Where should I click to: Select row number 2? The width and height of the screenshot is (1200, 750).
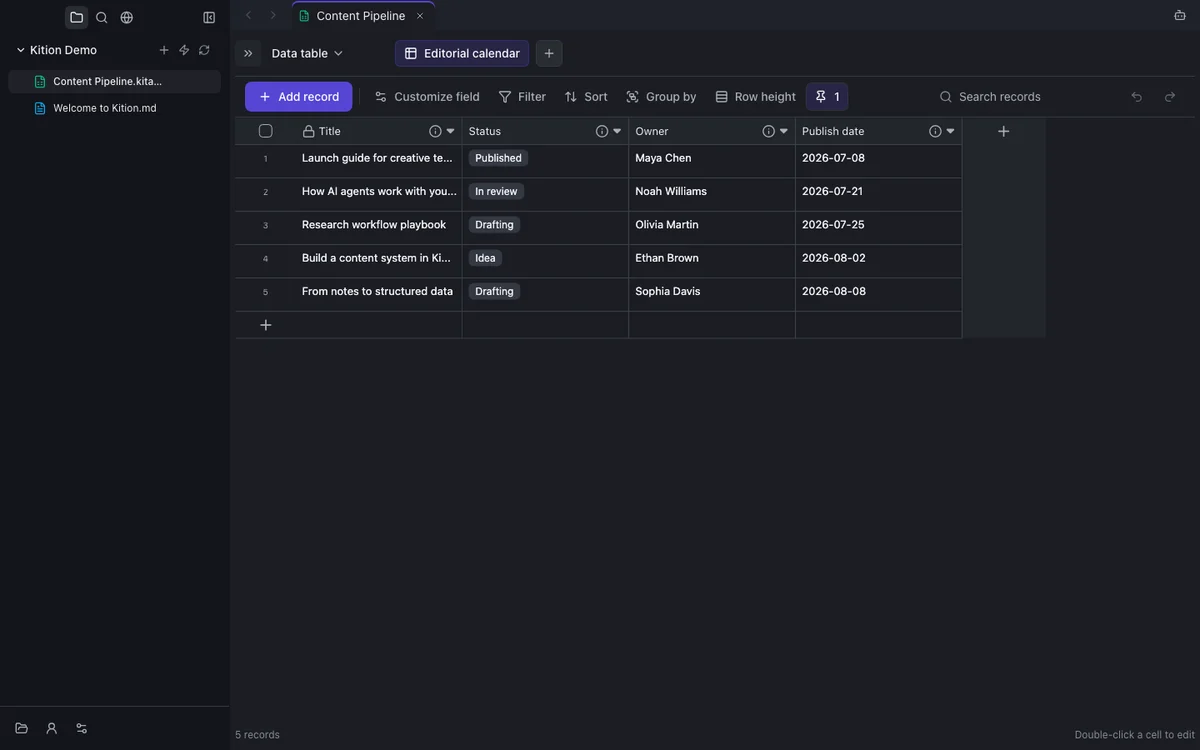pos(265,192)
